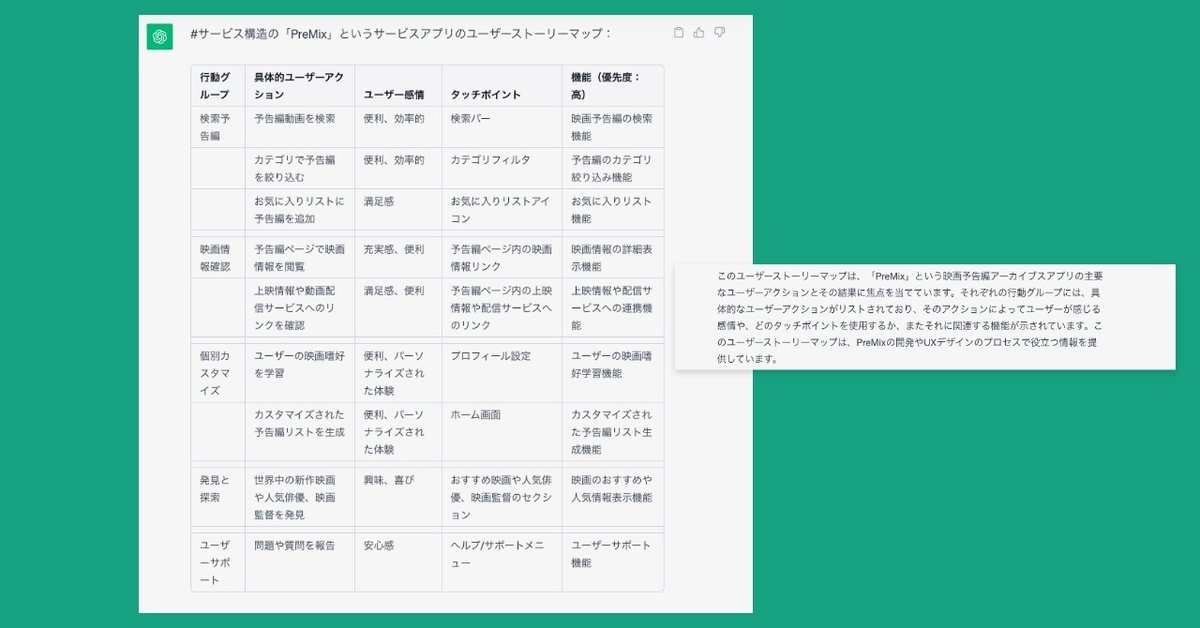Click the '検索バー' touchpoint cell
The height and width of the screenshot is (628, 1200).
(x=502, y=127)
